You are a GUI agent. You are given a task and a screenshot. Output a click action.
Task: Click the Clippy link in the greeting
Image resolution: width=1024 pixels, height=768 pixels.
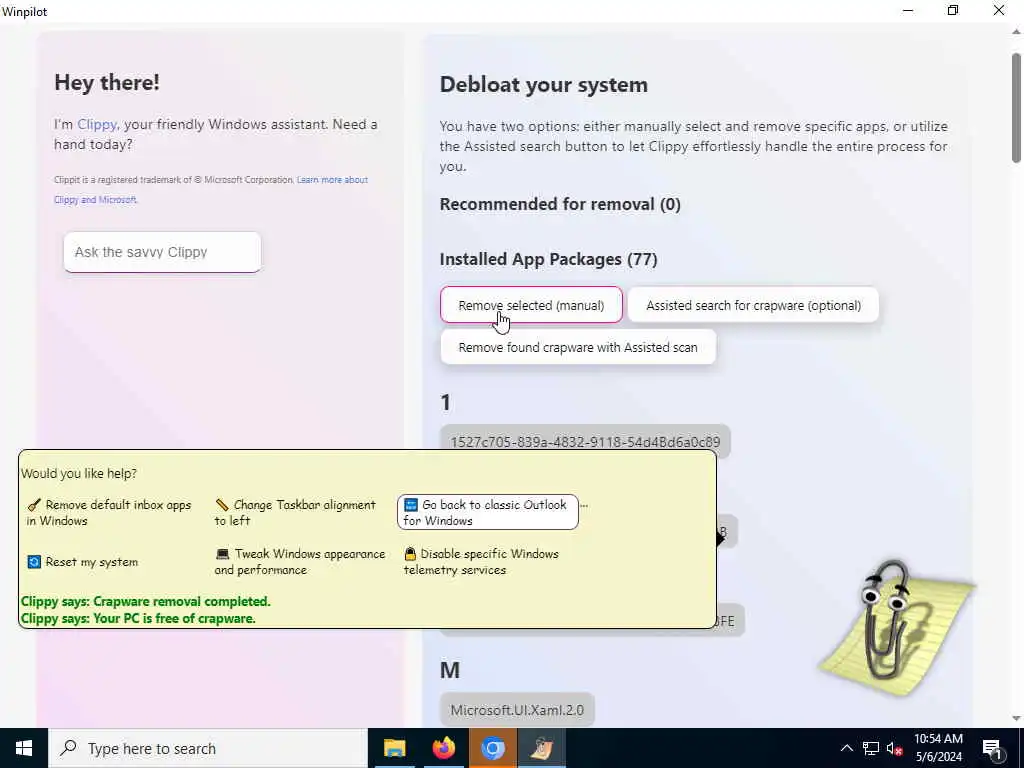point(97,124)
